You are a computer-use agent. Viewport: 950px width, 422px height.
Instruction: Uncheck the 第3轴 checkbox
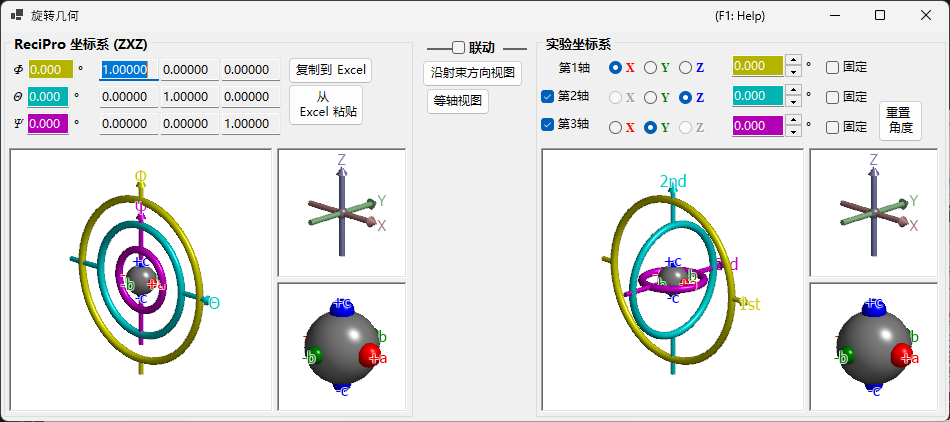tap(547, 125)
